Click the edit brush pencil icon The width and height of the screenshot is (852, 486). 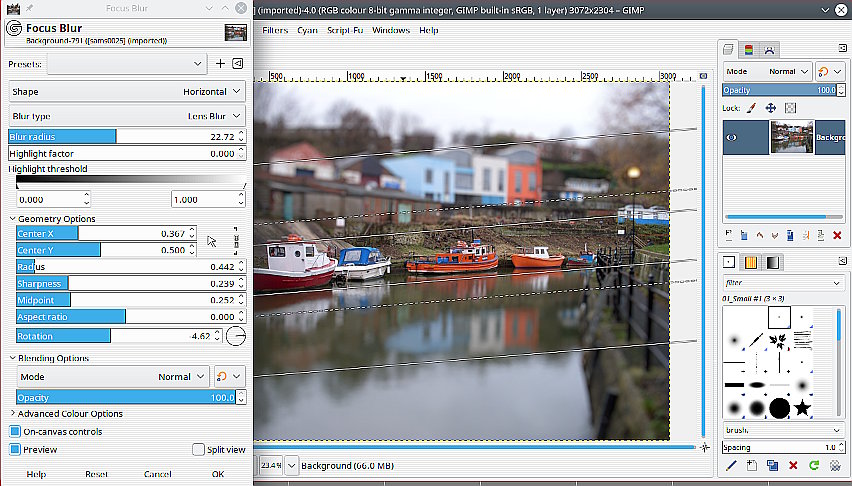(x=732, y=465)
